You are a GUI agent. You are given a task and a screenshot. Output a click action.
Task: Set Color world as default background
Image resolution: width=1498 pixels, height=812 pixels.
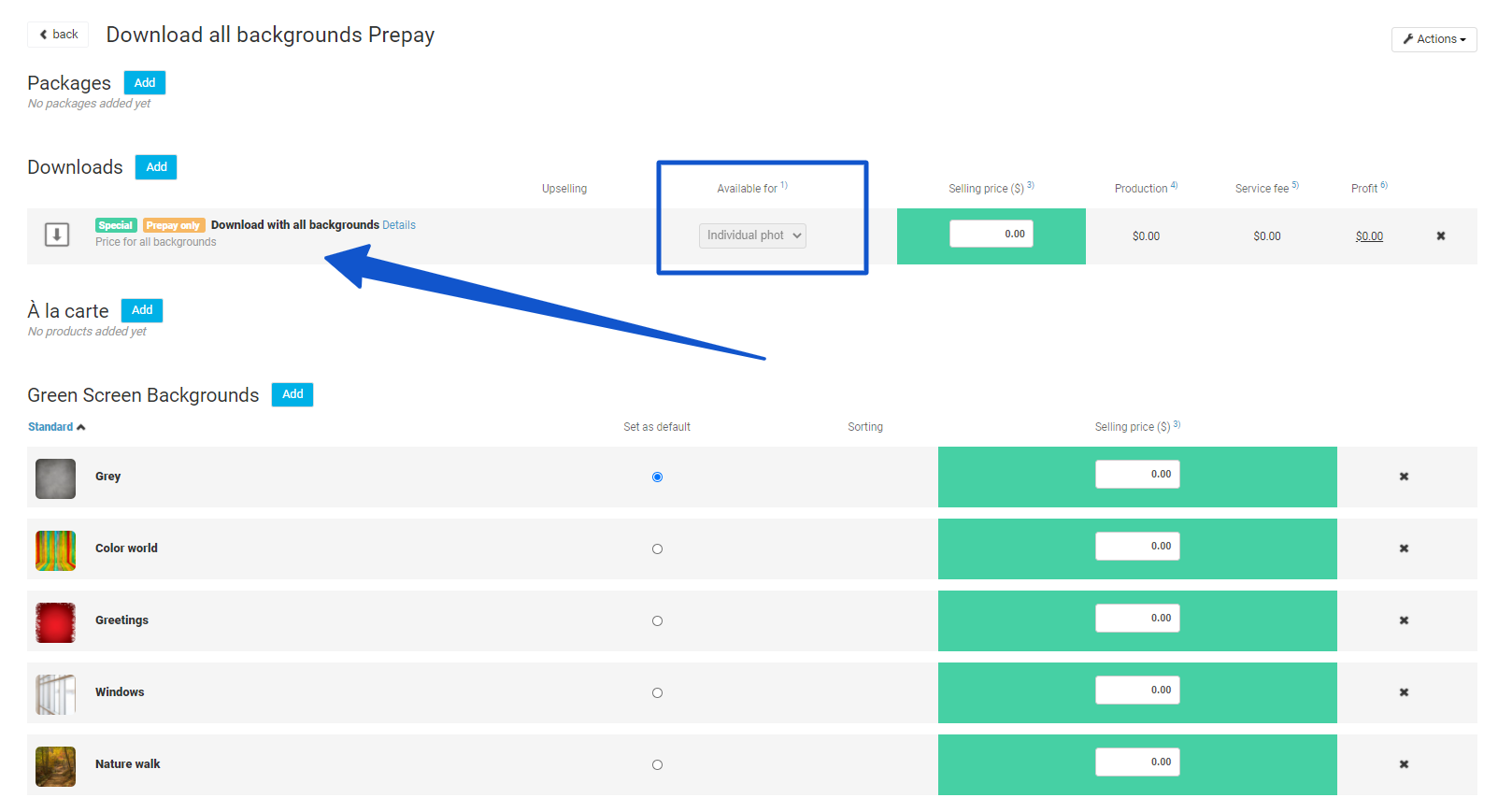pyautogui.click(x=657, y=548)
